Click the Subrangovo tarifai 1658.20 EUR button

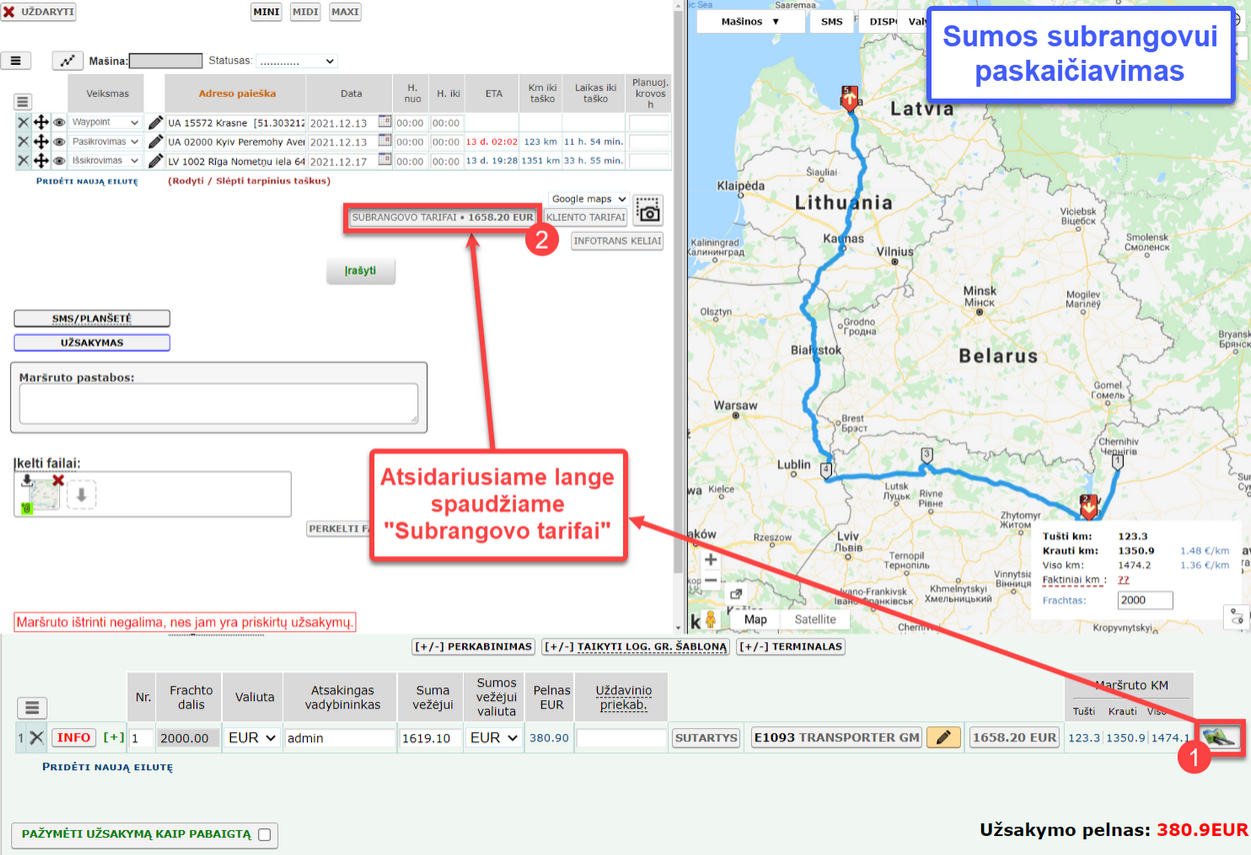tap(442, 217)
